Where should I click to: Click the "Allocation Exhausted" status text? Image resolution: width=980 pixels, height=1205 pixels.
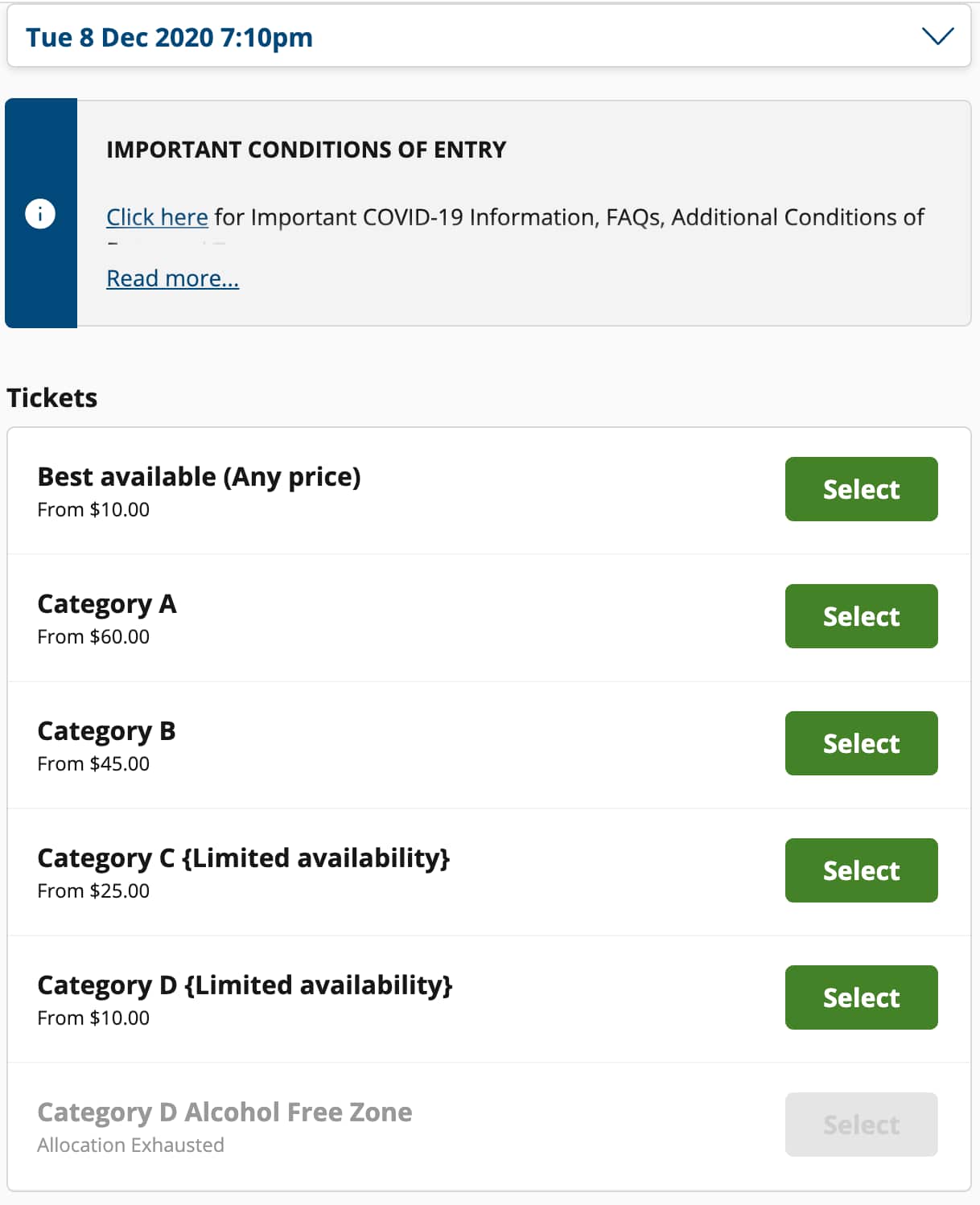point(130,1145)
